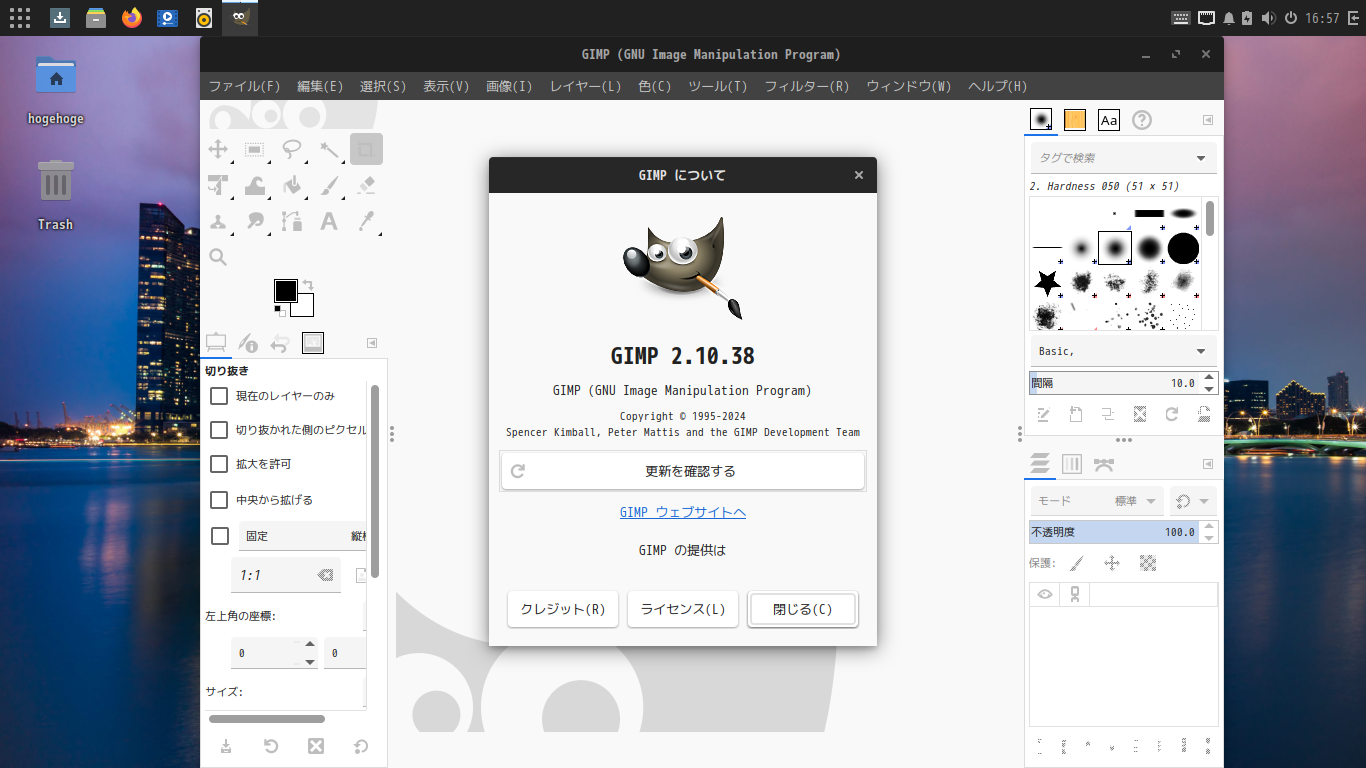Activate the Eraser tool
Image resolution: width=1366 pixels, height=768 pixels.
coord(366,186)
